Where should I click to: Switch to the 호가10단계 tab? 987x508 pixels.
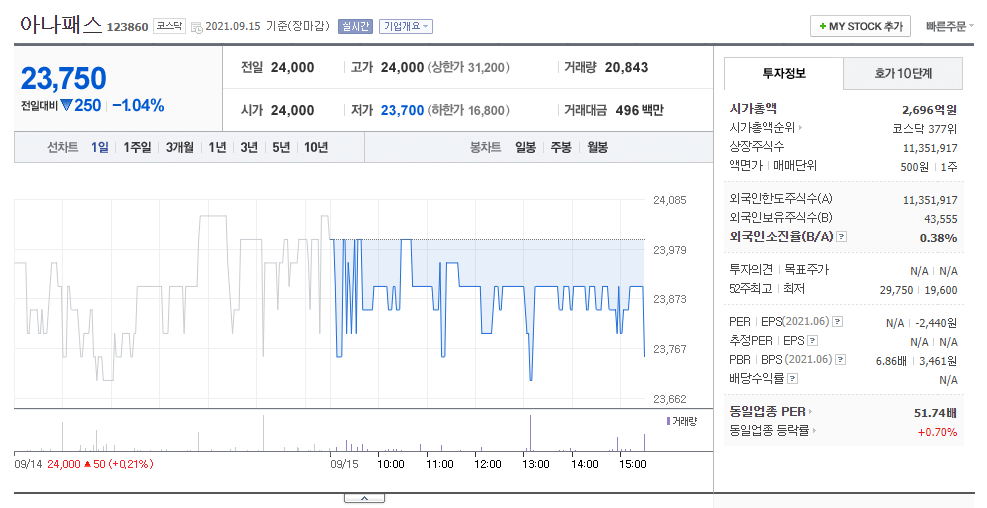[x=903, y=74]
